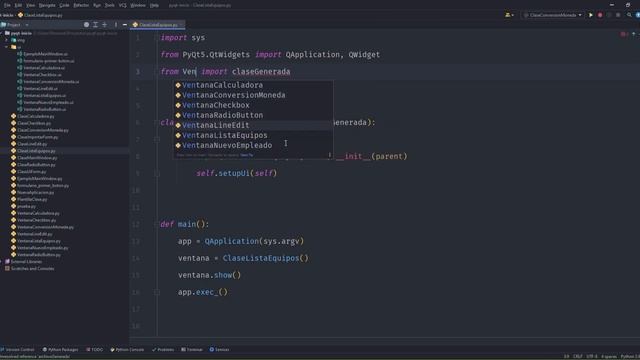
Task: Open prueba.py in project tree
Action: pyautogui.click(x=26, y=207)
